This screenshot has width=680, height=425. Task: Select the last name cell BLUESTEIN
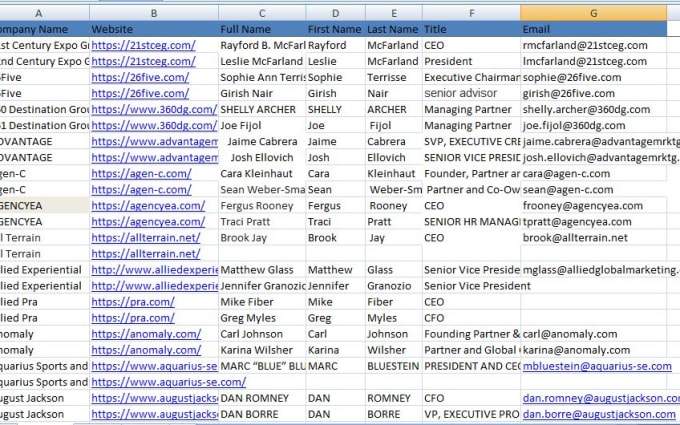[x=393, y=366]
